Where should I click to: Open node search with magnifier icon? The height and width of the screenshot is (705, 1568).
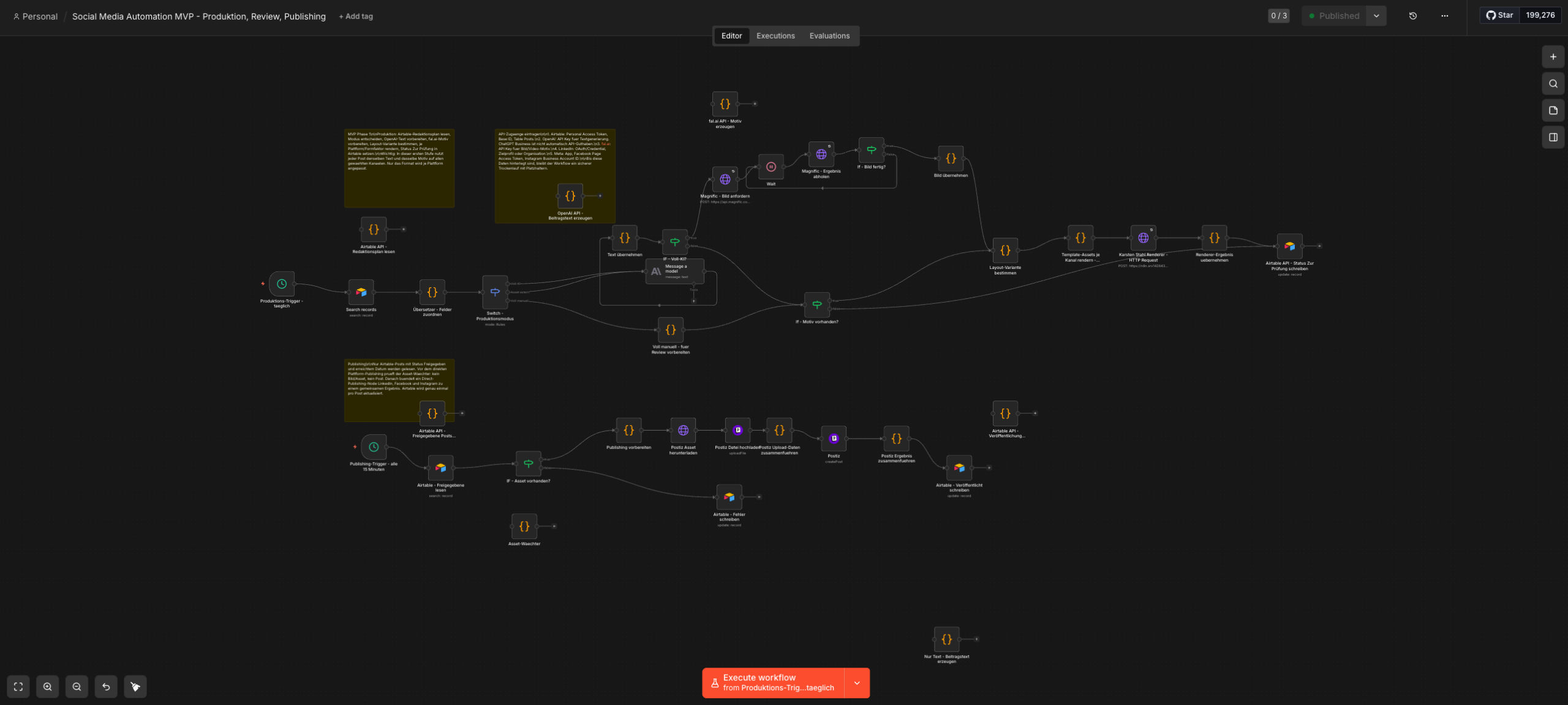[1553, 84]
